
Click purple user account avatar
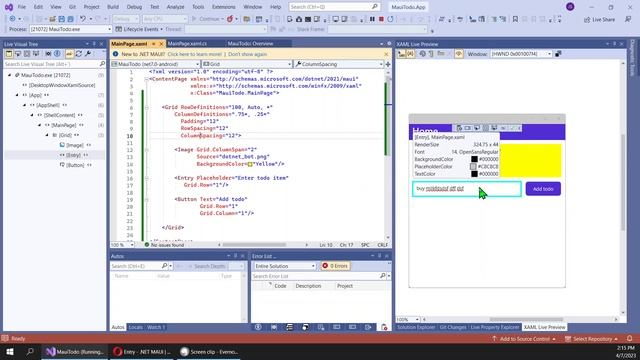tap(570, 7)
